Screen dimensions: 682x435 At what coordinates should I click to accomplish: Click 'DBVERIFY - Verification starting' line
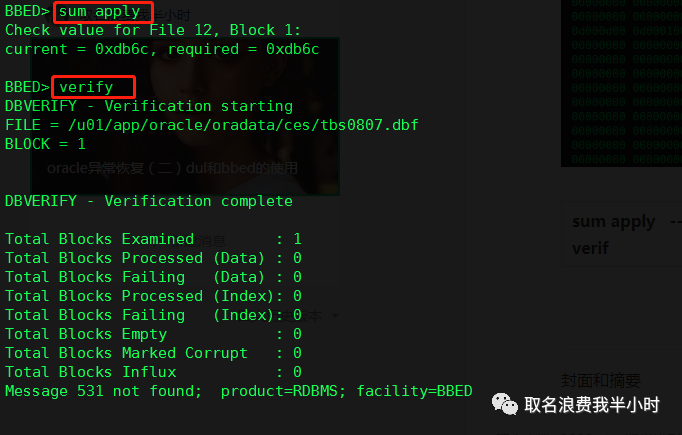(x=149, y=106)
